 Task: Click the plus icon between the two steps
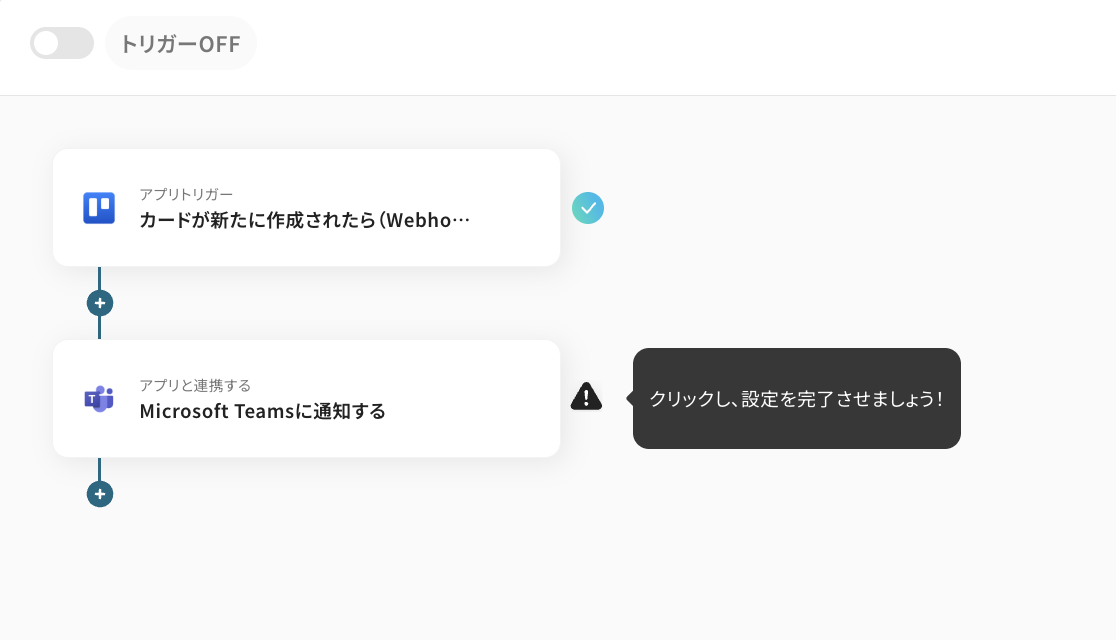tap(99, 302)
